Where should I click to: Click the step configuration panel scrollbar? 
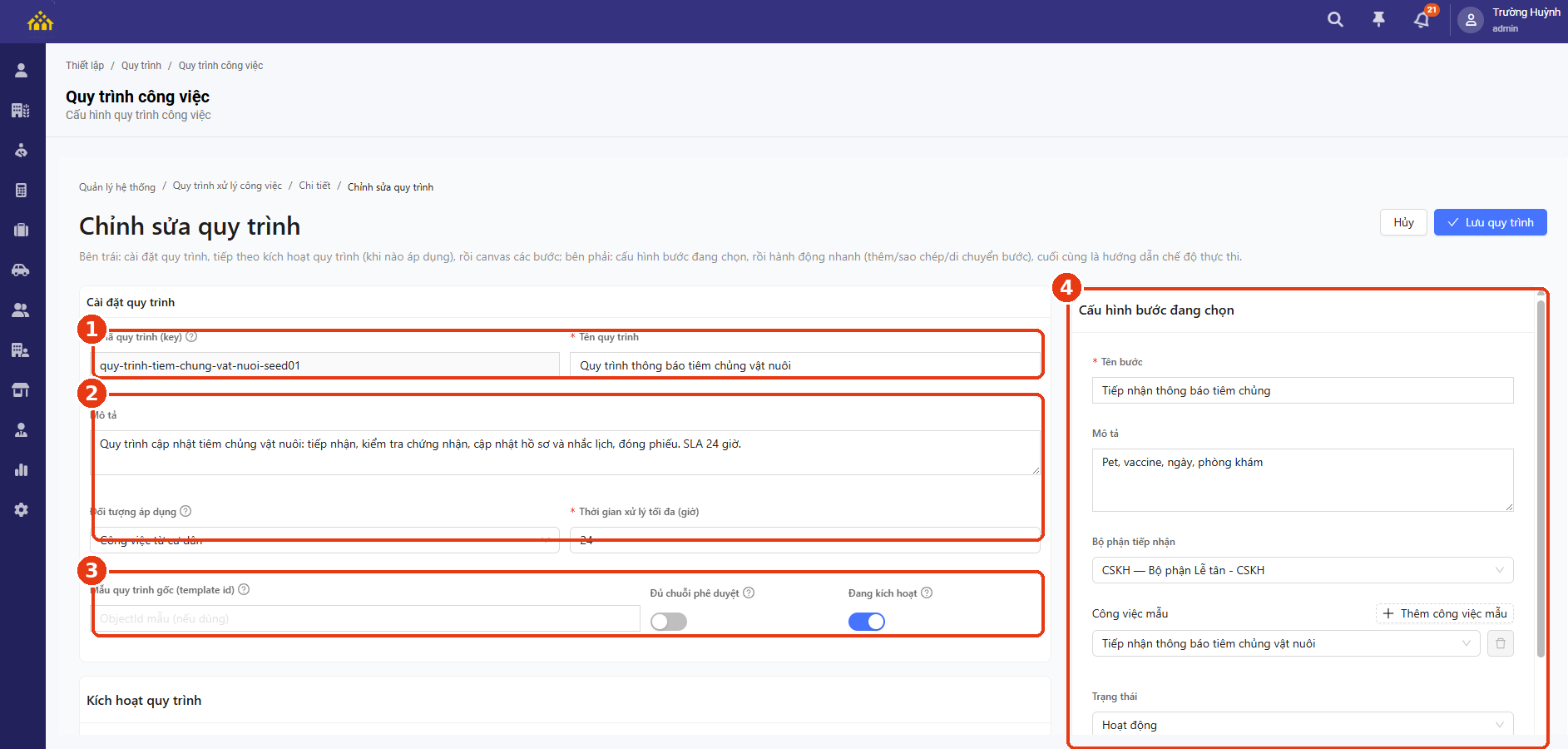point(1541,479)
